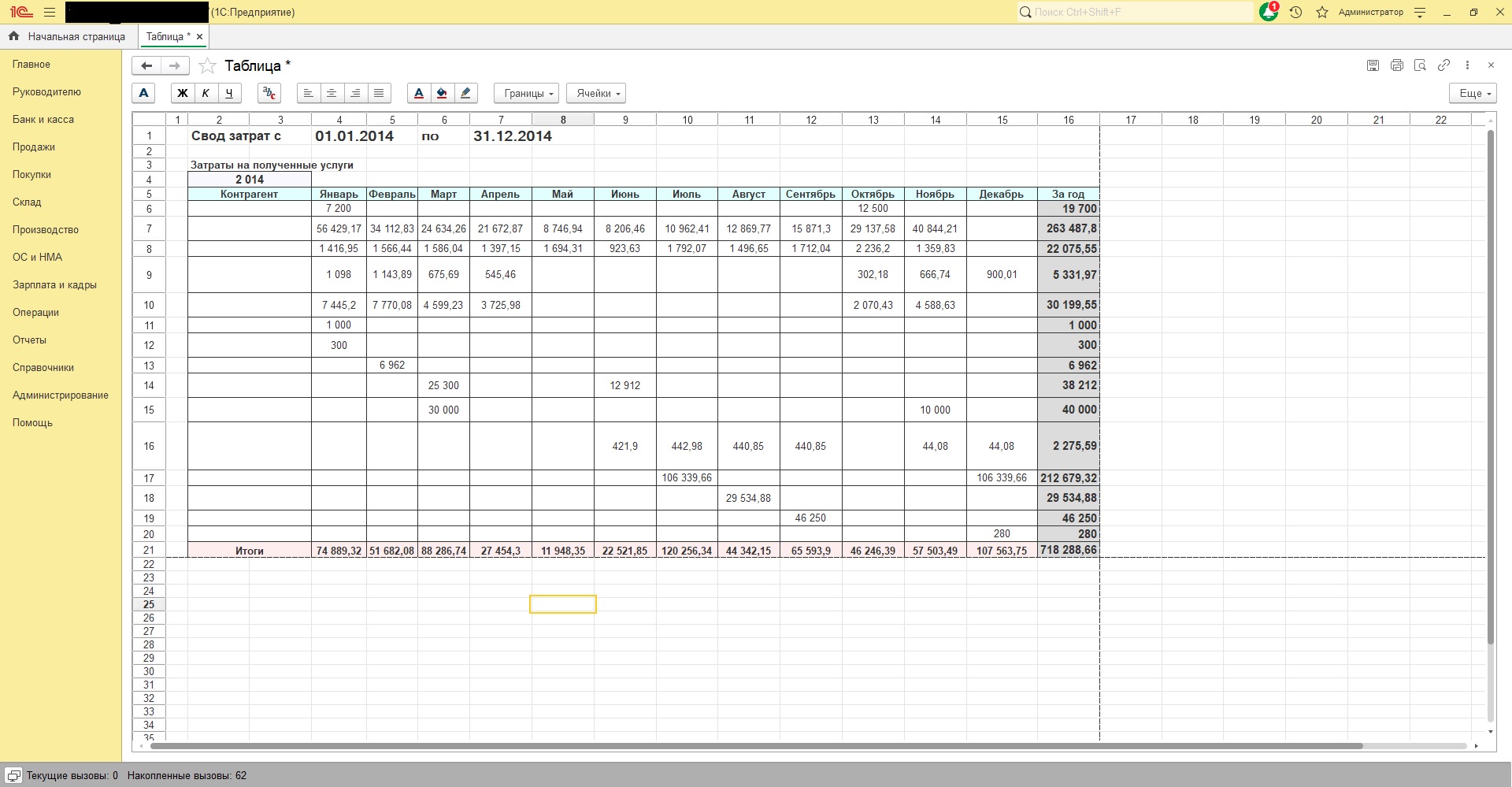Click the performance indicator icon in status bar

pos(13,775)
